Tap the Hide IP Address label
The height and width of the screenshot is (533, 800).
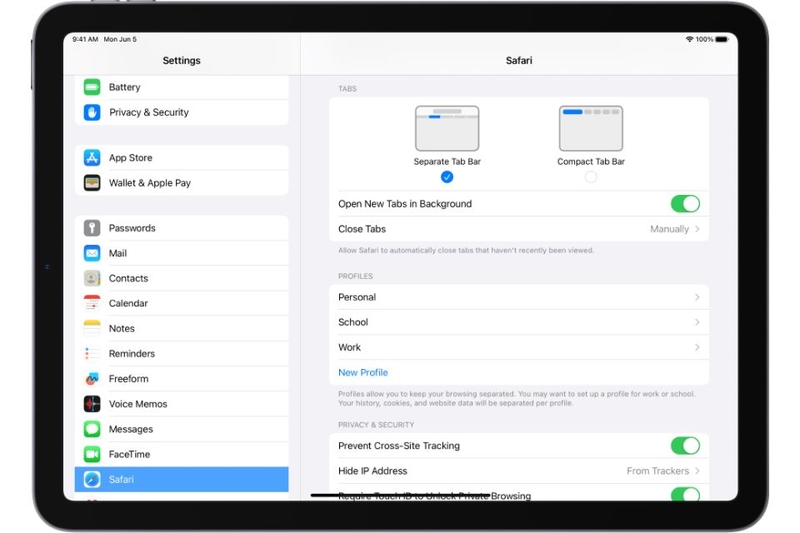(372, 471)
